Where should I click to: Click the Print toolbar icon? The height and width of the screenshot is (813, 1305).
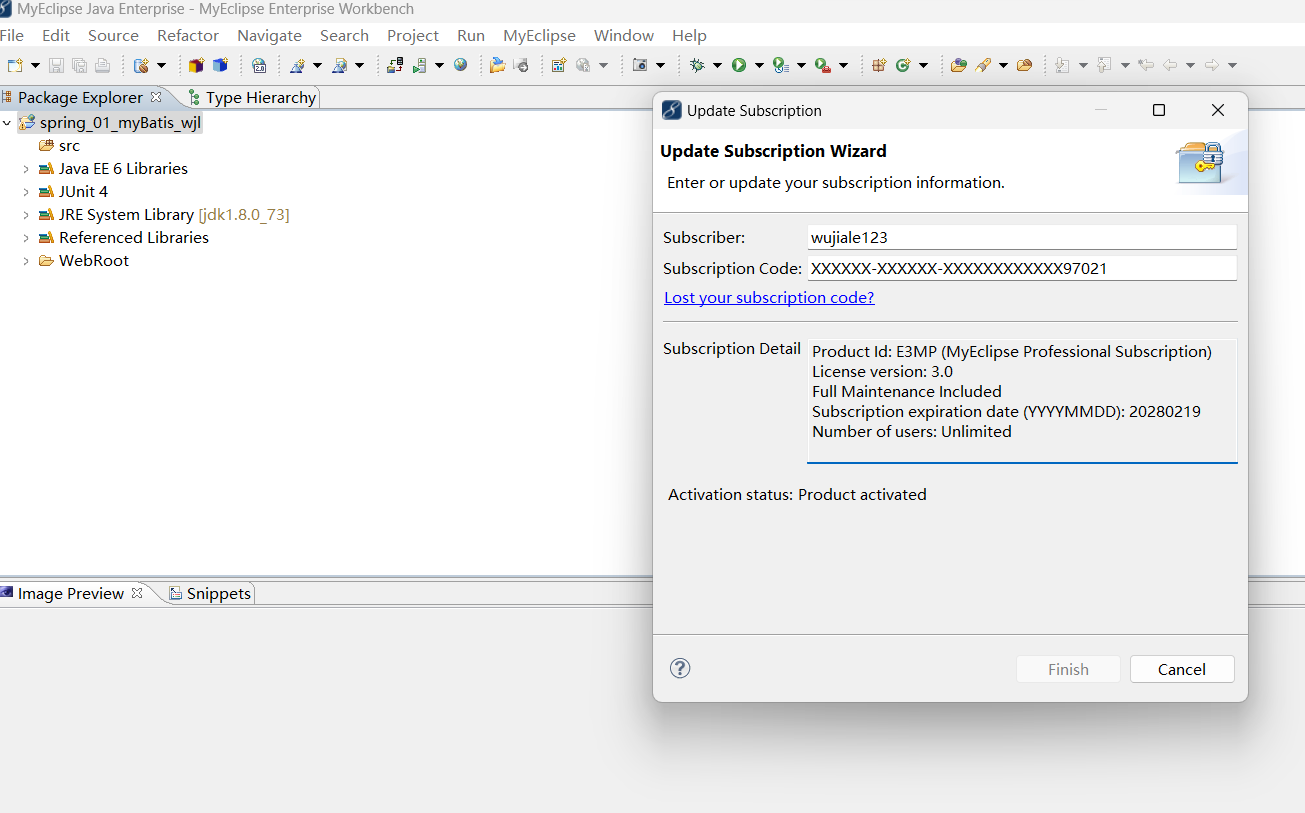102,65
